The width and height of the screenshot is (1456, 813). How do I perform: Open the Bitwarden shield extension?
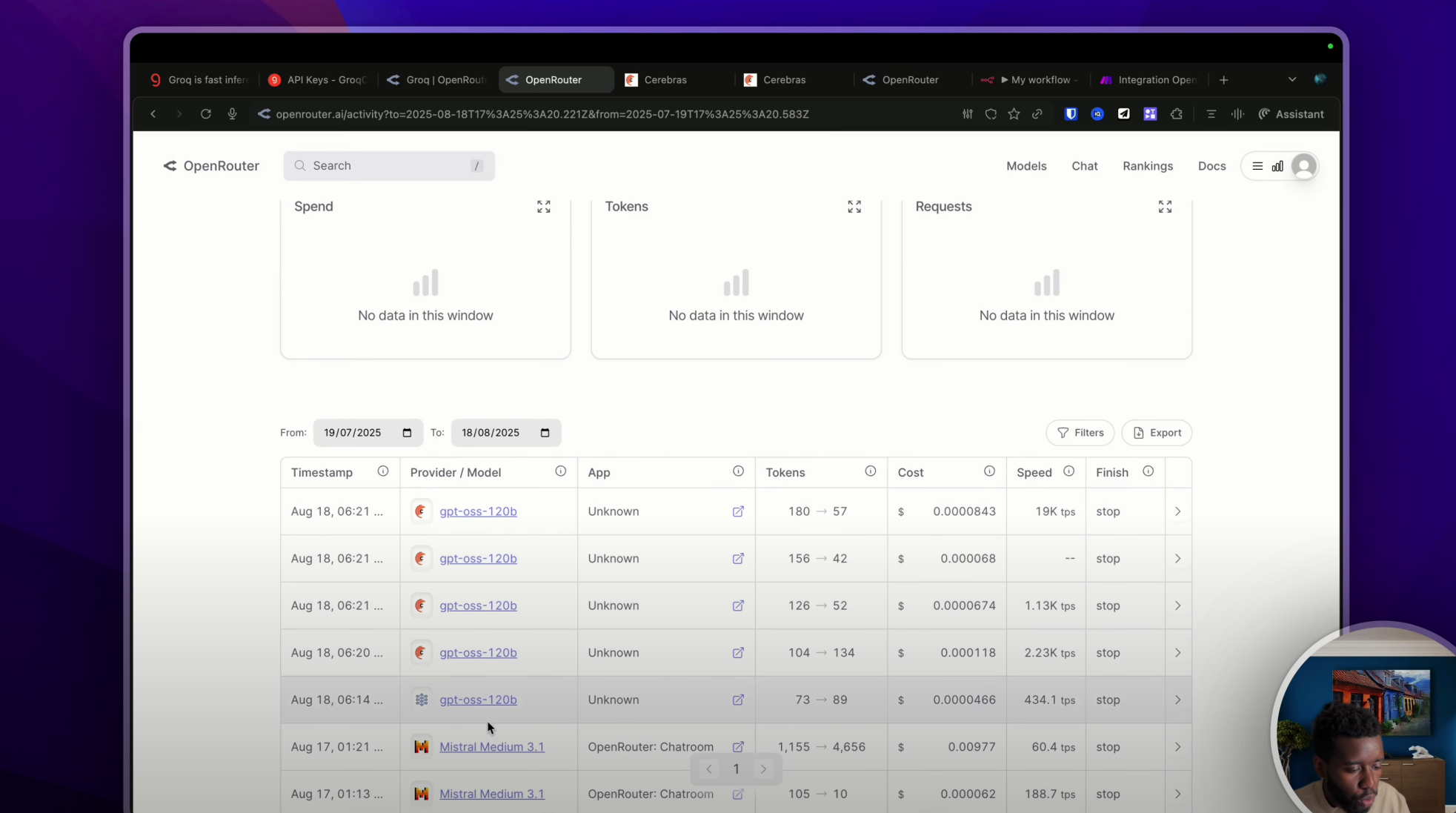coord(1071,114)
